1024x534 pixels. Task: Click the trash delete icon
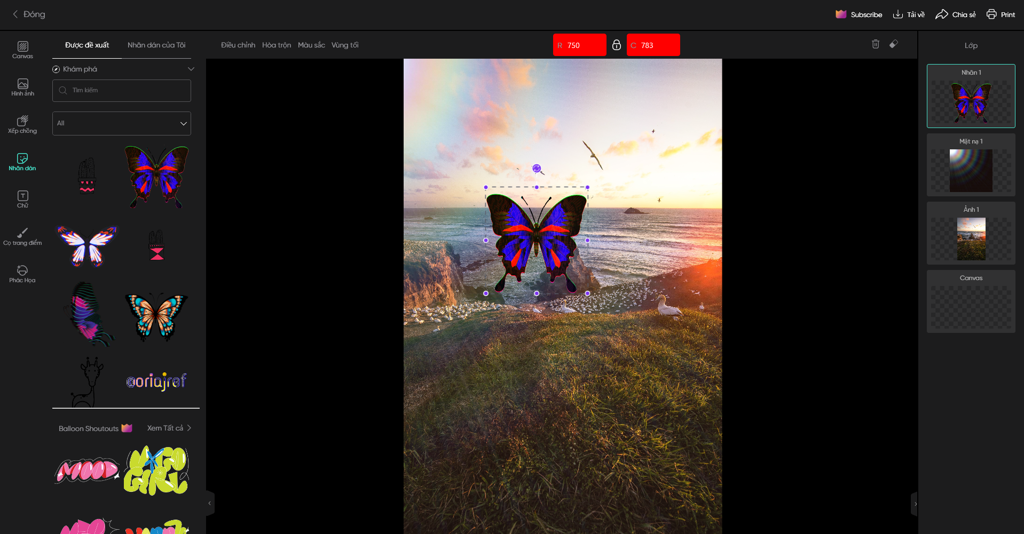click(875, 44)
